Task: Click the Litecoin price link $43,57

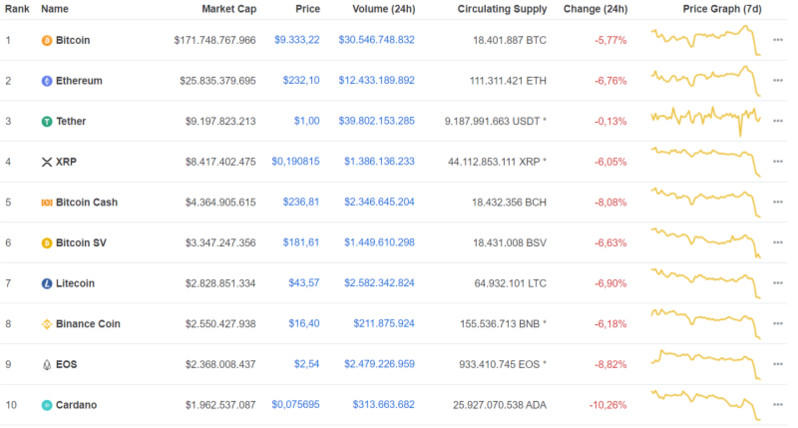Action: click(304, 283)
